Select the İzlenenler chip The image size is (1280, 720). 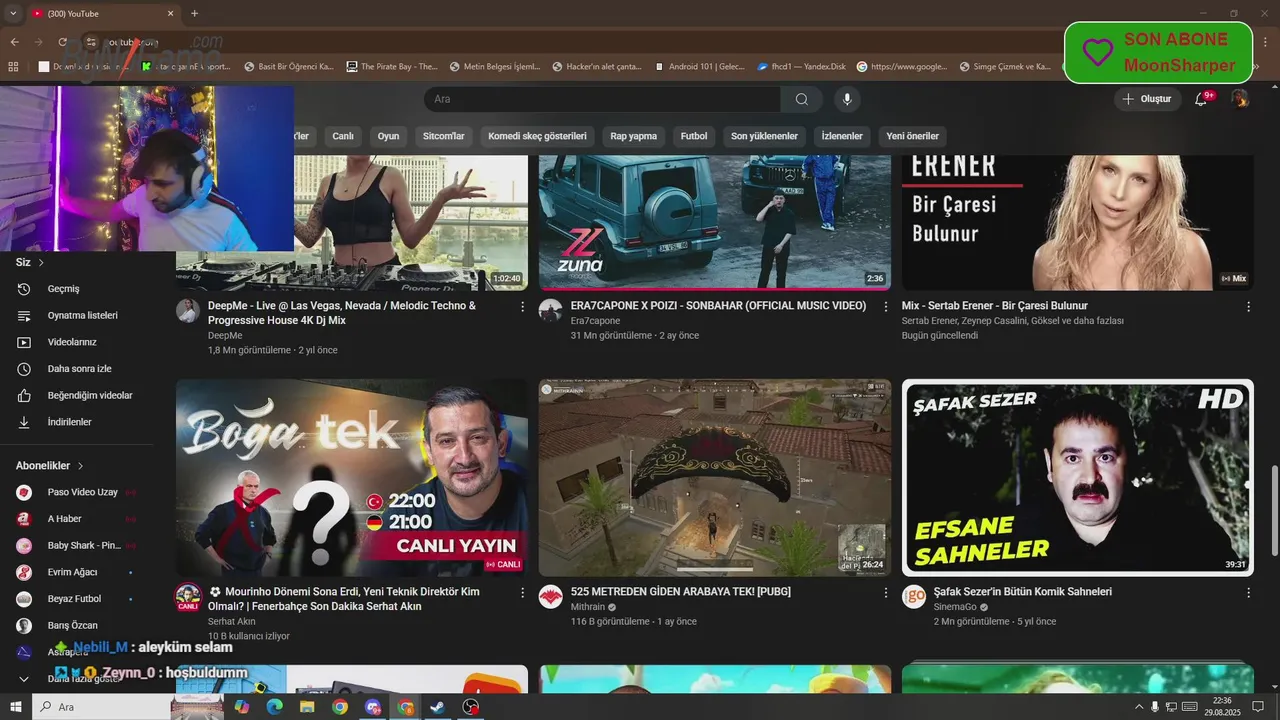point(842,136)
